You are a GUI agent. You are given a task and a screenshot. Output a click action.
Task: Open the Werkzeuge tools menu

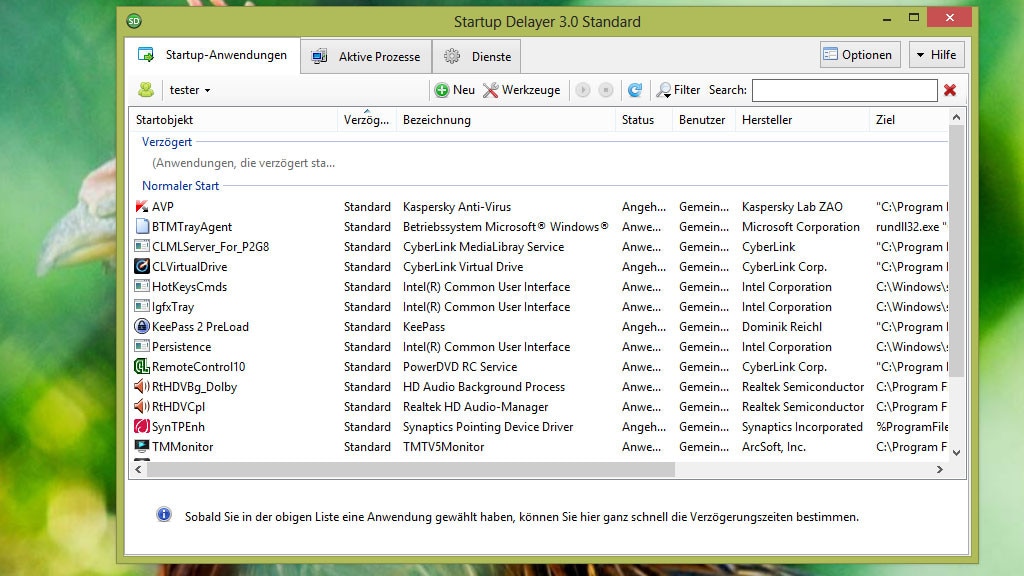pyautogui.click(x=522, y=90)
